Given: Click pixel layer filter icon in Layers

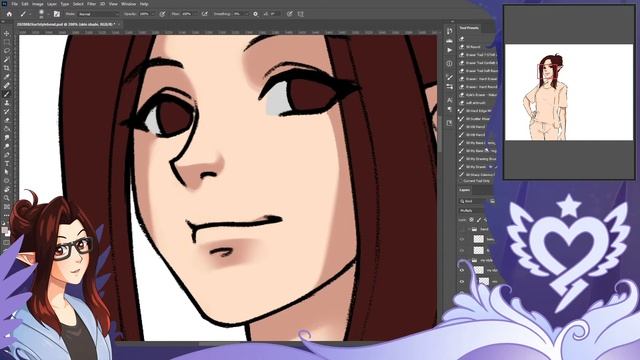Looking at the screenshot, I should pos(492,201).
